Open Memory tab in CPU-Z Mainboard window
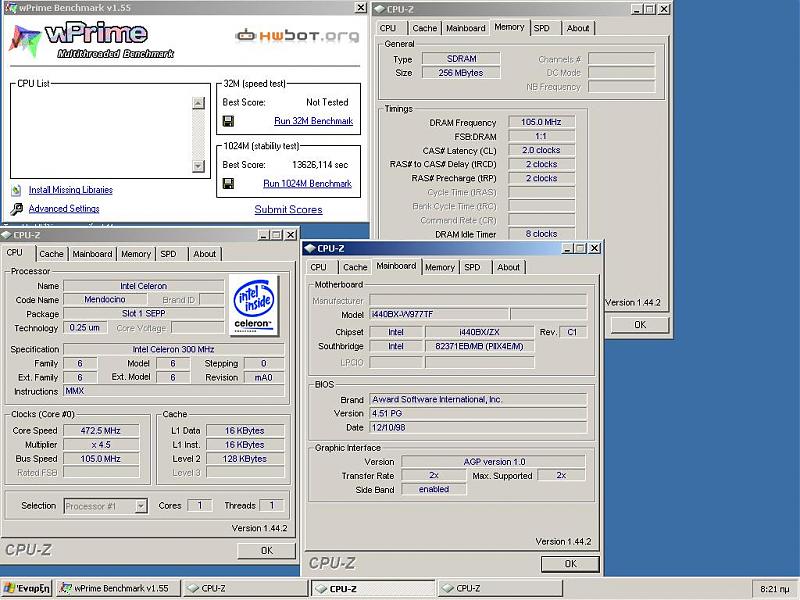The image size is (800, 600). [440, 267]
